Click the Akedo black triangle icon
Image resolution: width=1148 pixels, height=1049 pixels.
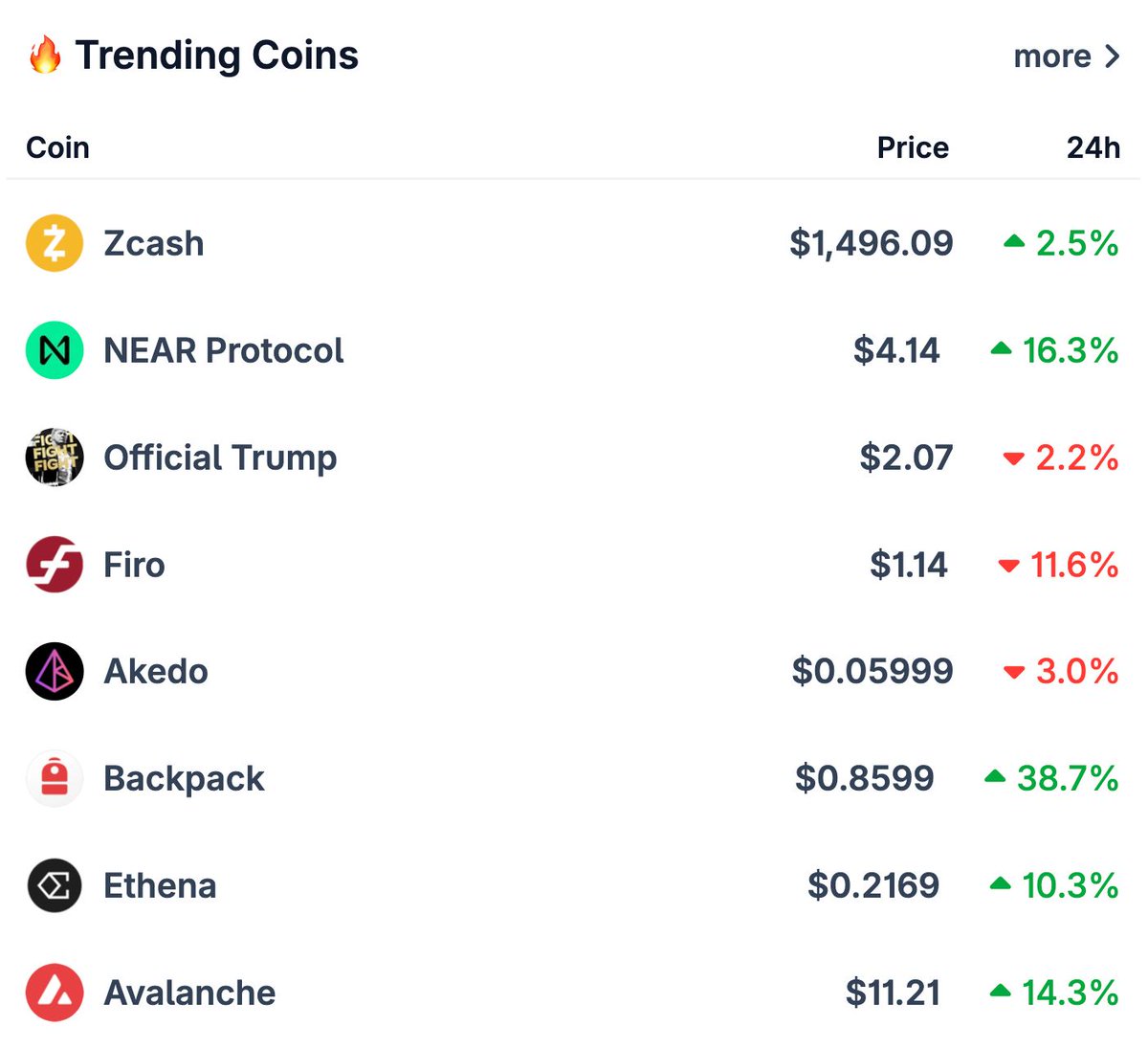click(x=55, y=671)
